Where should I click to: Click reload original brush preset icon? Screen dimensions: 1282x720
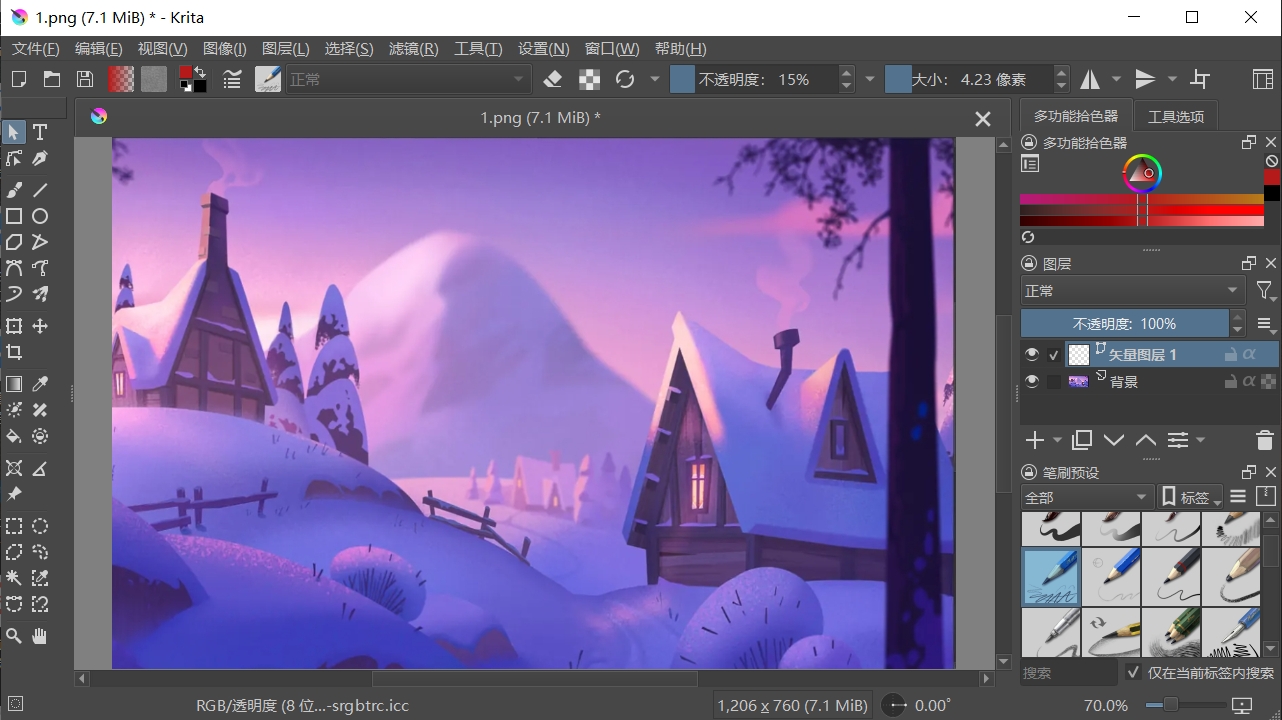click(x=625, y=79)
